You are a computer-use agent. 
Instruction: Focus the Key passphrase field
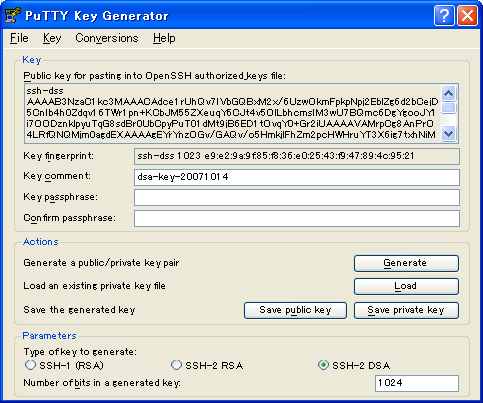297,198
